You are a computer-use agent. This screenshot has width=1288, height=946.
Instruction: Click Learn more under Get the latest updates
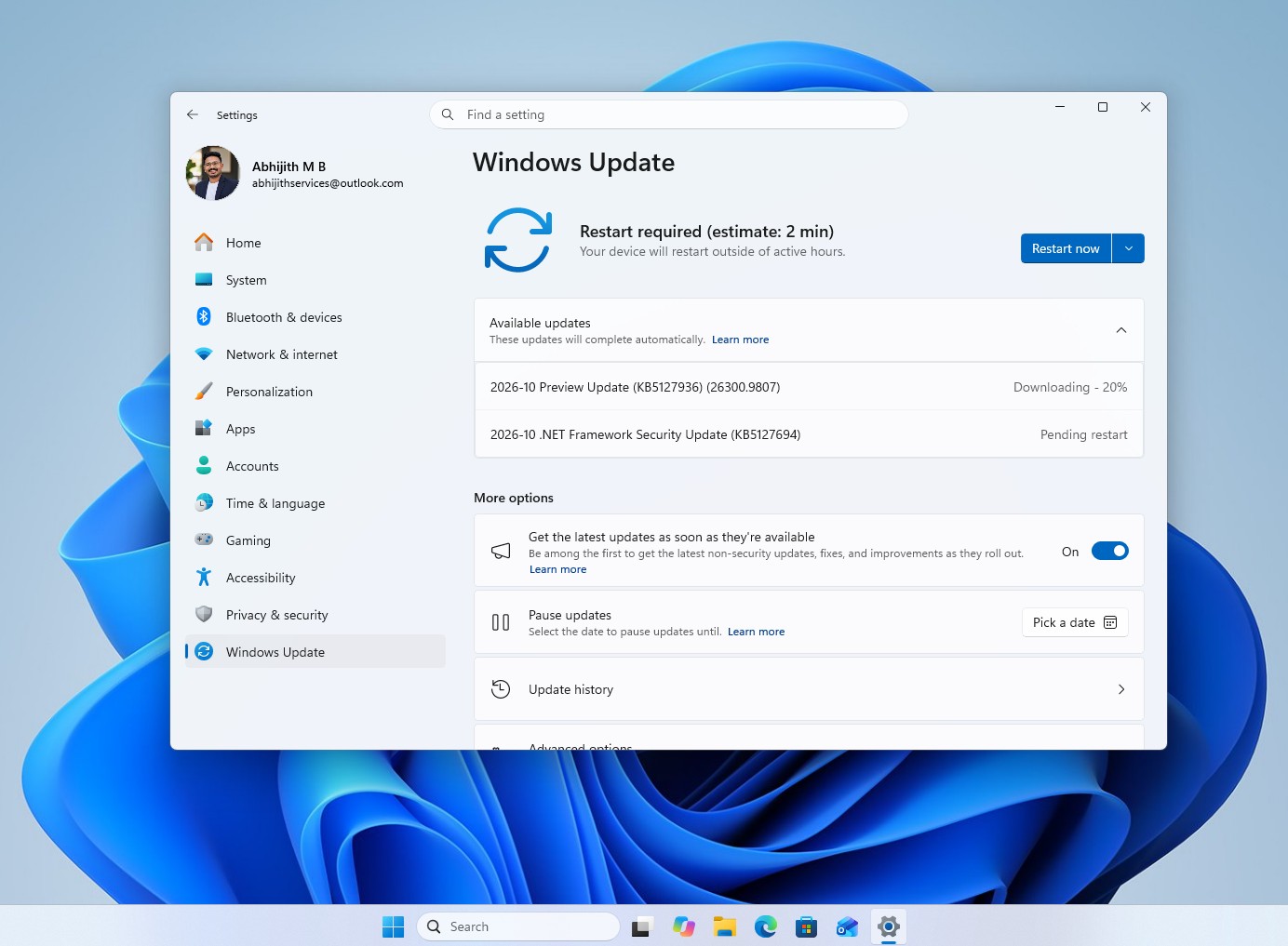557,569
